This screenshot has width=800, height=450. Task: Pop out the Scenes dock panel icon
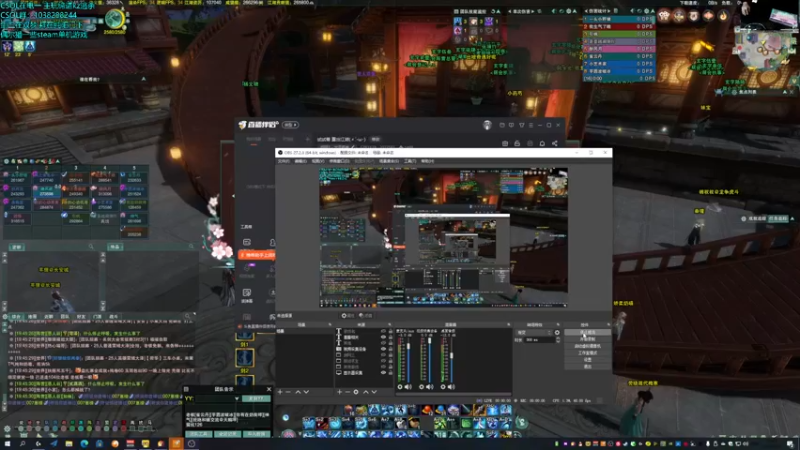point(330,324)
